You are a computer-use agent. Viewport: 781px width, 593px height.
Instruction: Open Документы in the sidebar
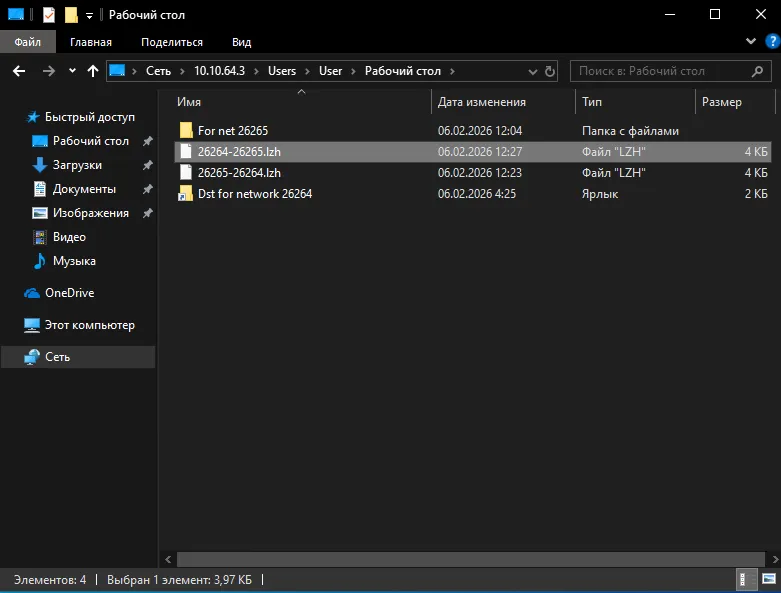(84, 189)
